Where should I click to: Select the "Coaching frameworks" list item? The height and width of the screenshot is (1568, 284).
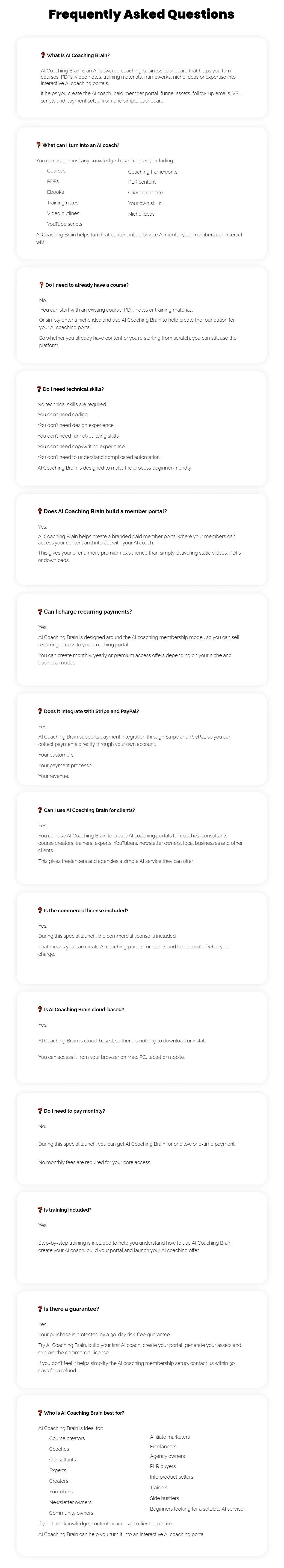pos(153,172)
